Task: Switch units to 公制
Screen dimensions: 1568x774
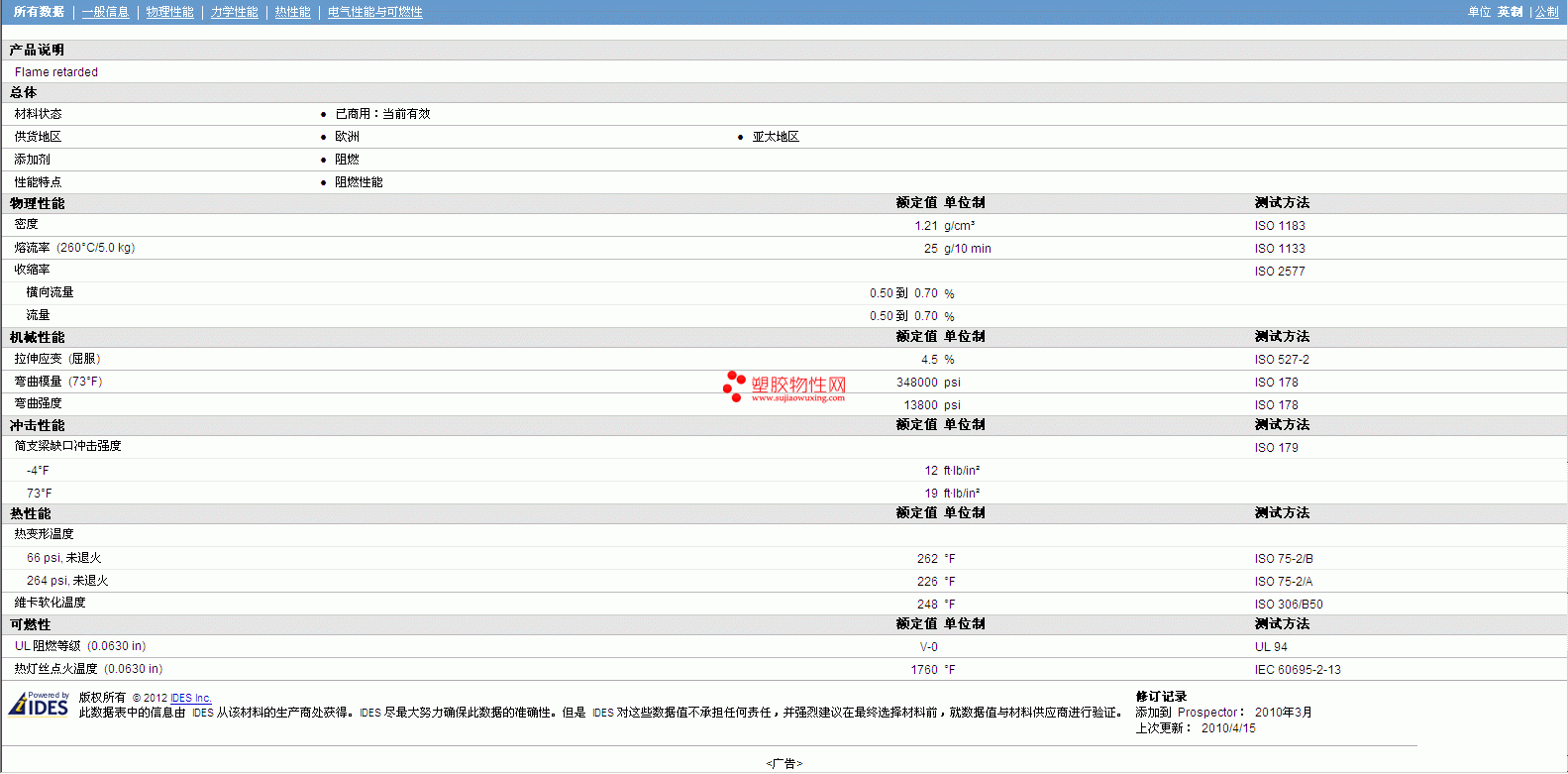Action: (1546, 12)
